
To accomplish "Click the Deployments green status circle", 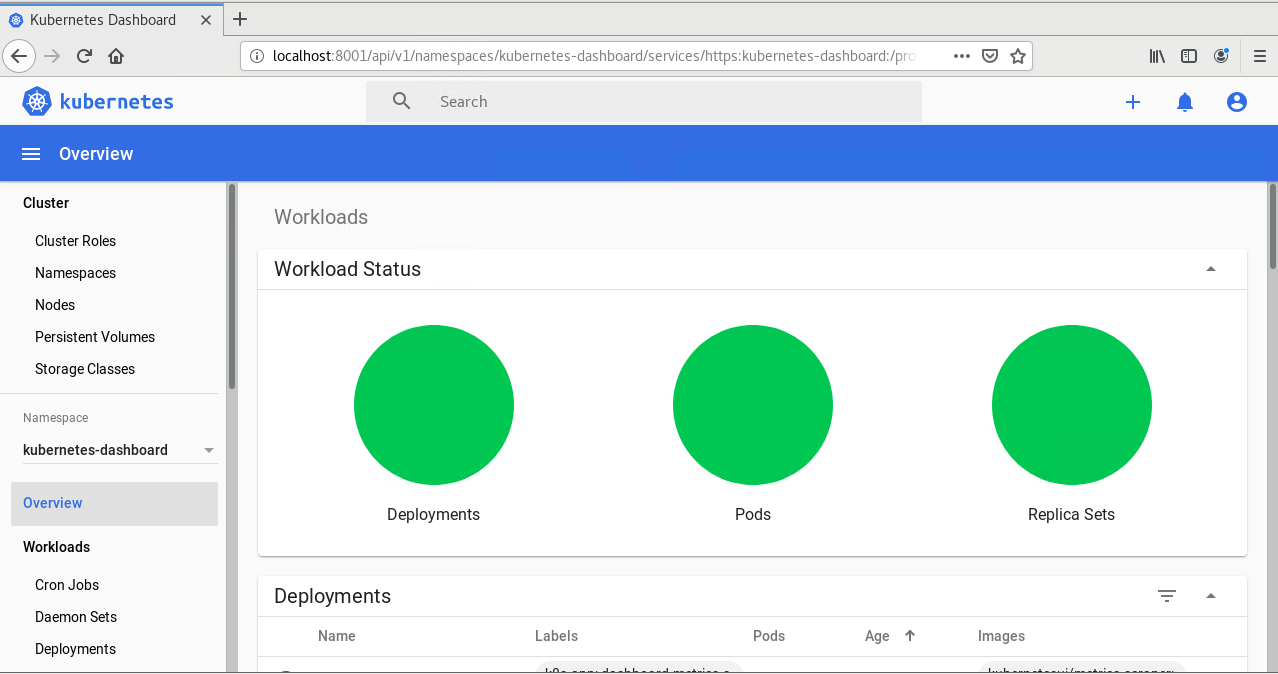I will click(x=434, y=405).
